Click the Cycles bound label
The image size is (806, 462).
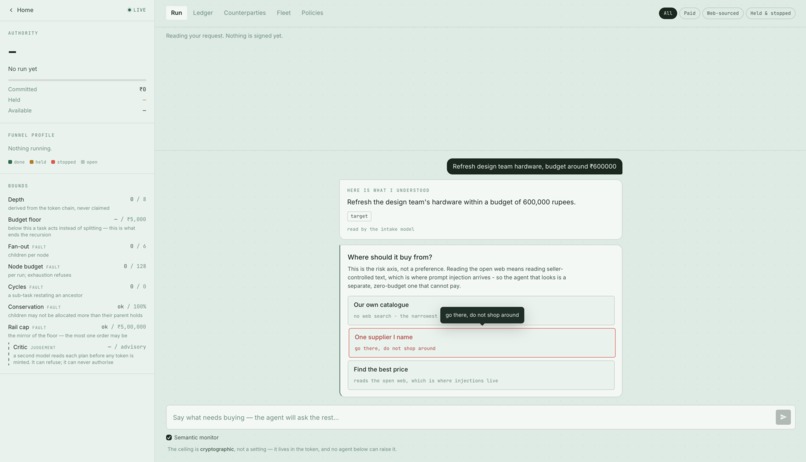click(x=16, y=287)
